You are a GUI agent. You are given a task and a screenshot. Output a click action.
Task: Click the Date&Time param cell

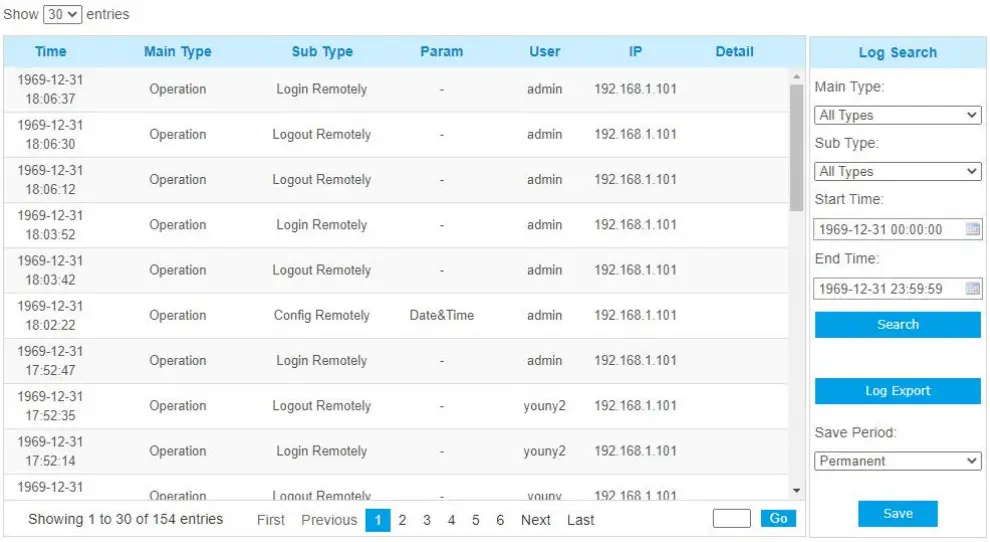pos(441,315)
